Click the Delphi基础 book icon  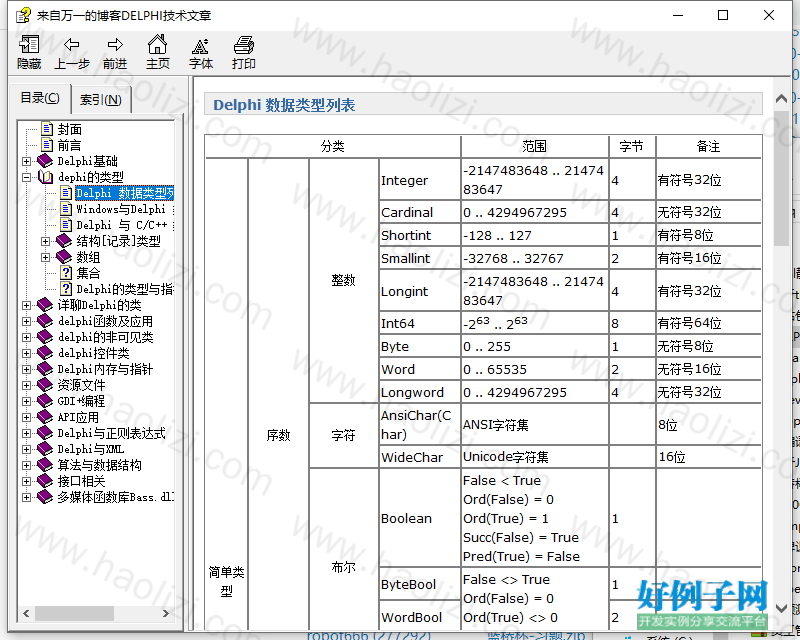click(45, 161)
